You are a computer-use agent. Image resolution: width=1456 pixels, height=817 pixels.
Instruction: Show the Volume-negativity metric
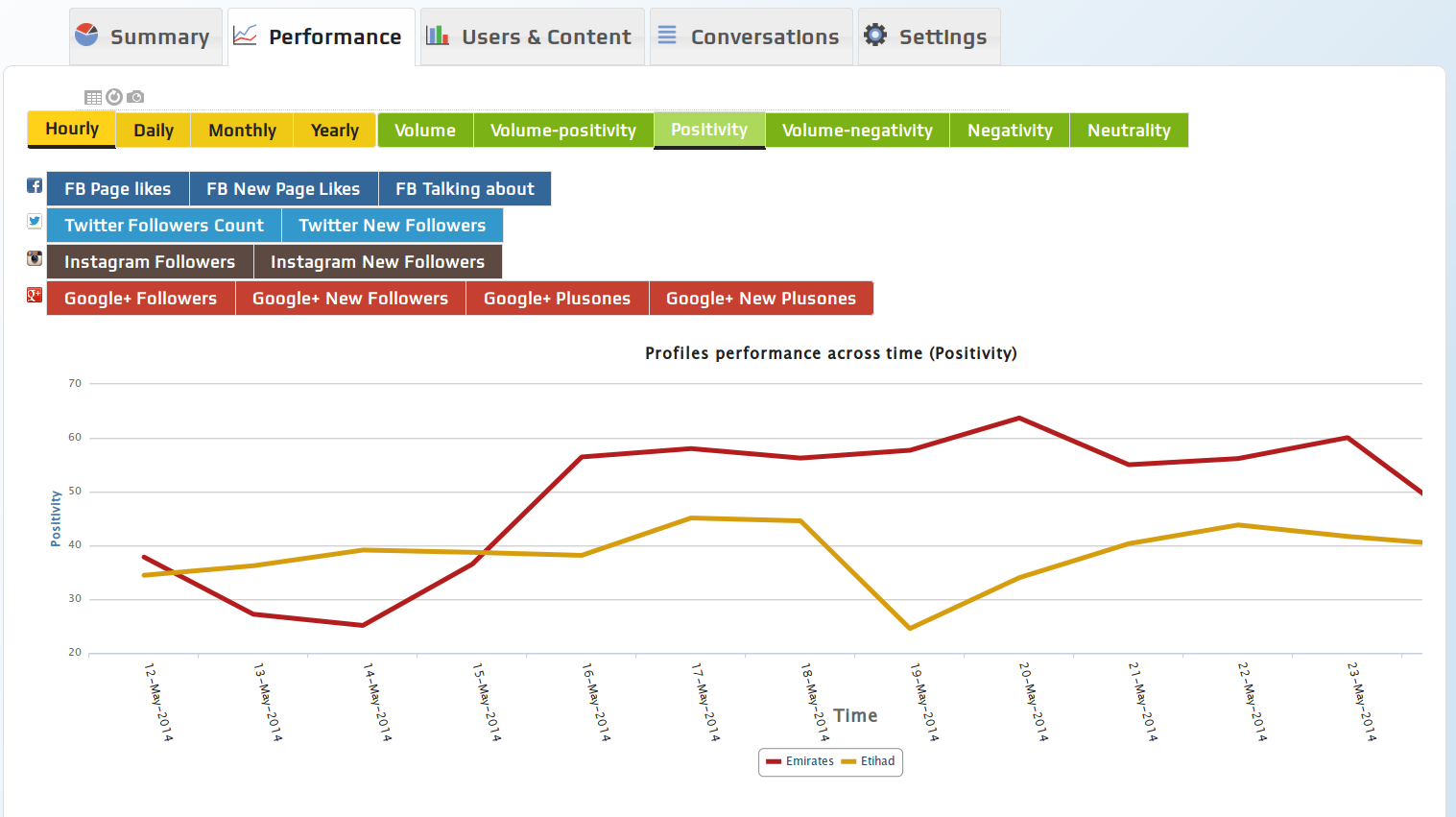coord(857,131)
